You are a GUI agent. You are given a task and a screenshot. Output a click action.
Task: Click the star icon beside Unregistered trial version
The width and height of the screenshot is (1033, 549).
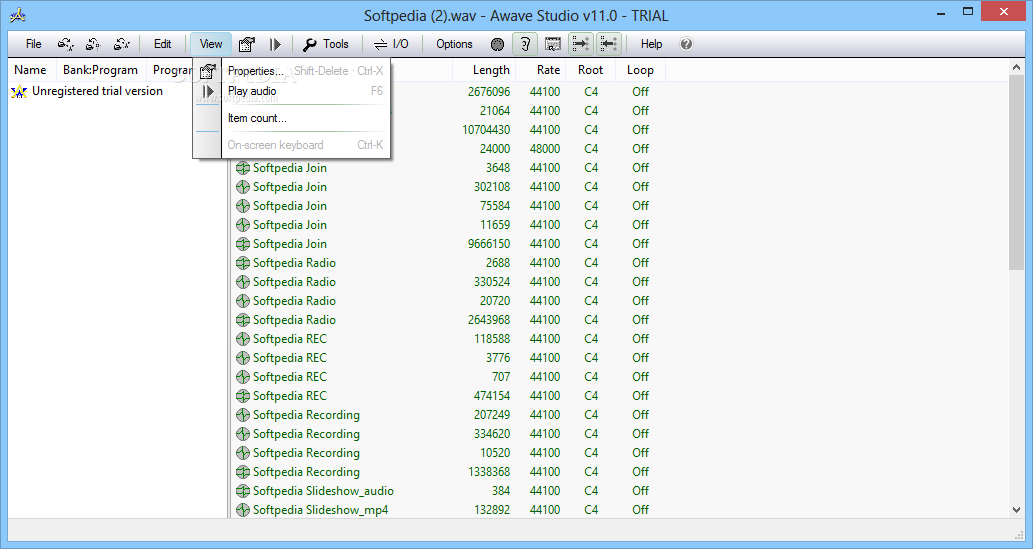(x=19, y=92)
